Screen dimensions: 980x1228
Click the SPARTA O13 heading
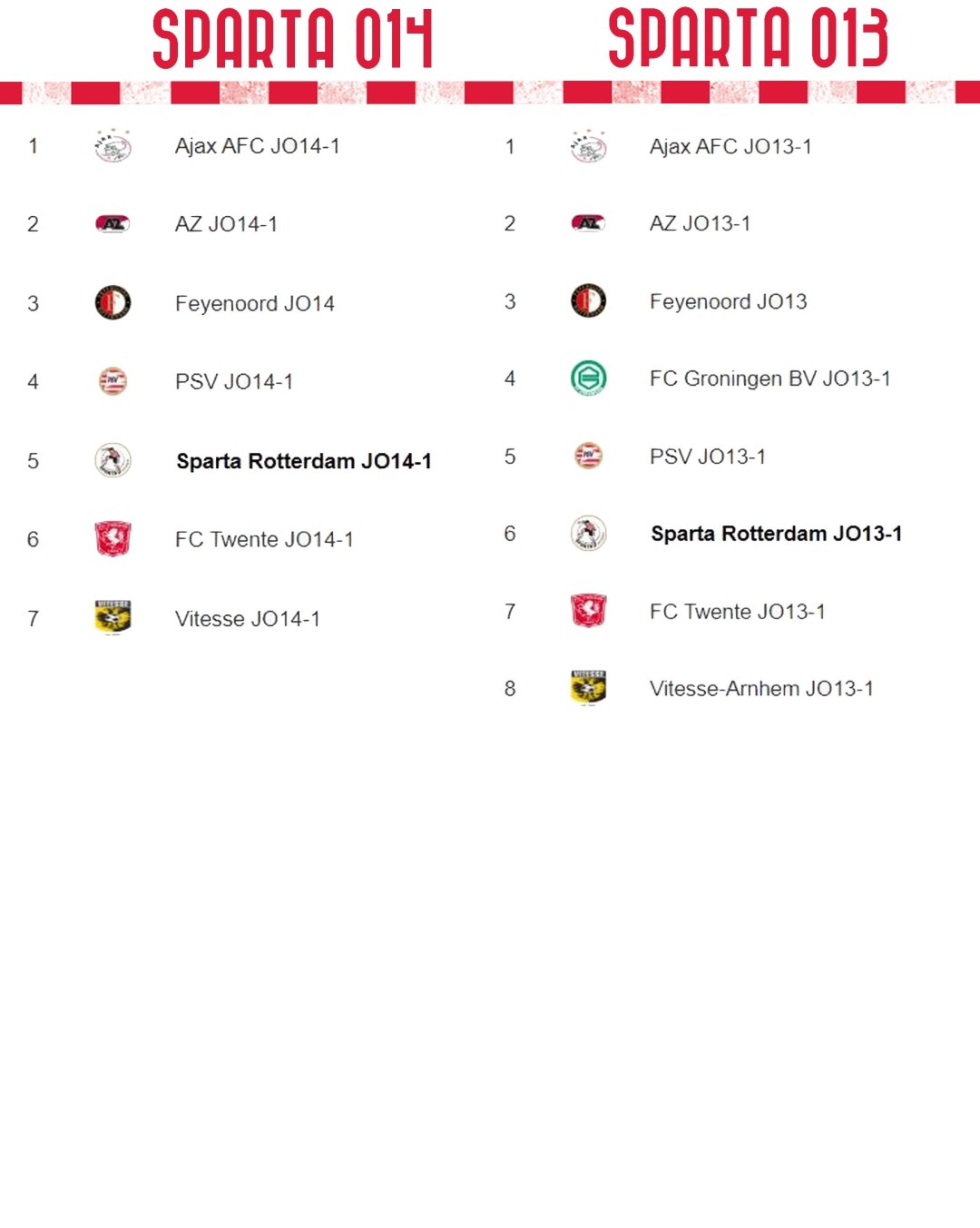coord(749,38)
